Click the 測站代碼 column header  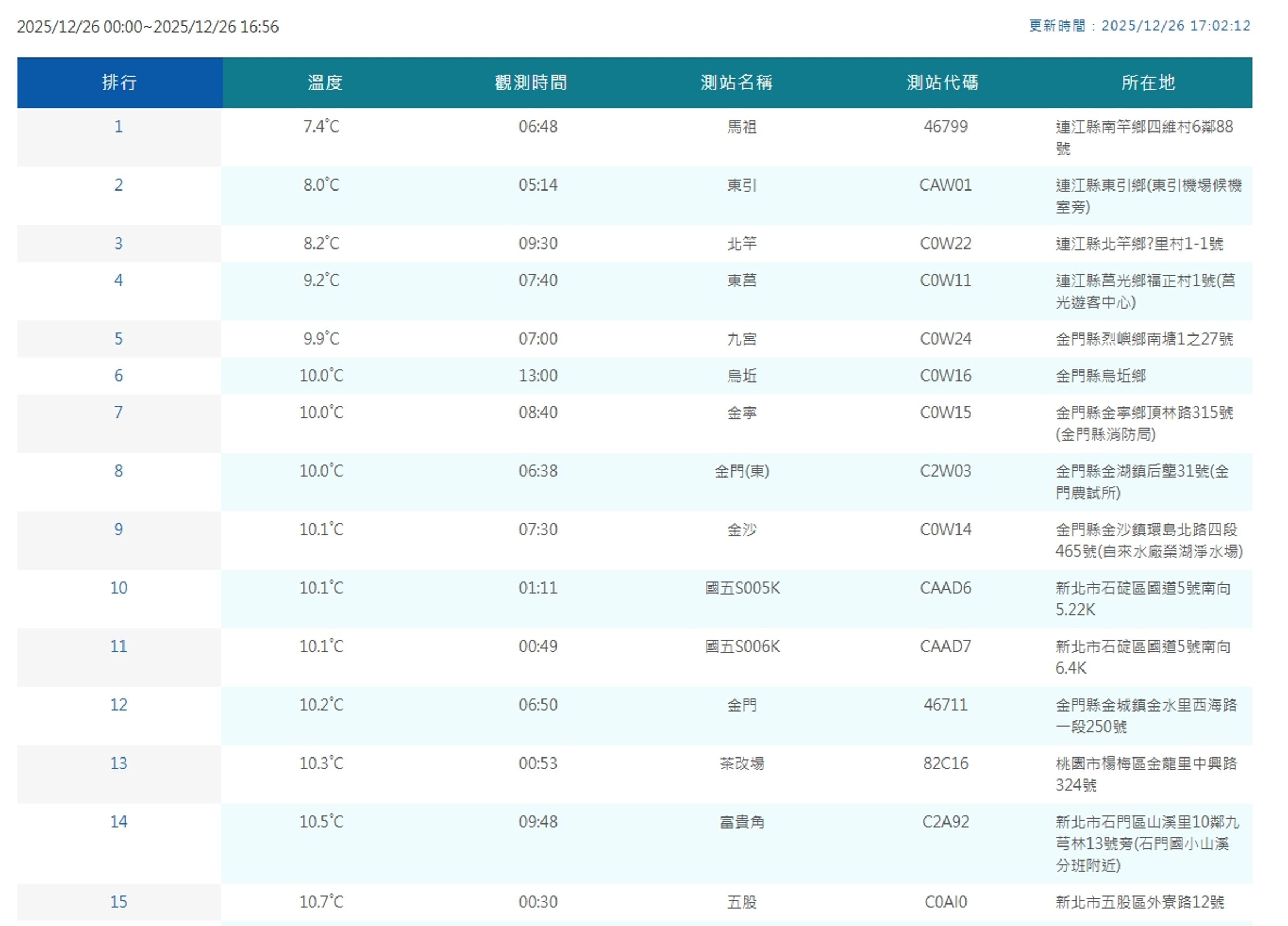pos(942,82)
